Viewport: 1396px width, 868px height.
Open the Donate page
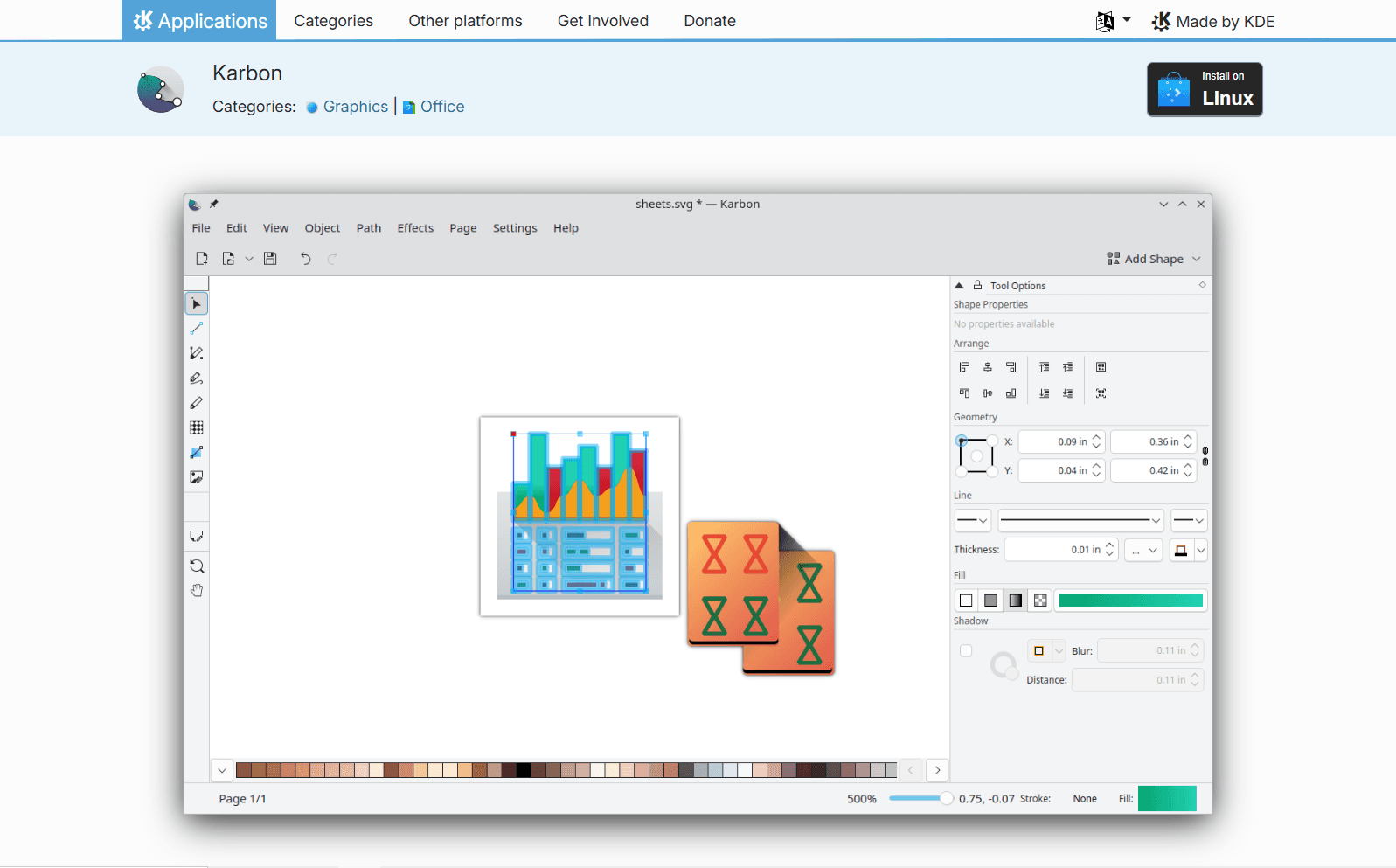click(x=710, y=21)
